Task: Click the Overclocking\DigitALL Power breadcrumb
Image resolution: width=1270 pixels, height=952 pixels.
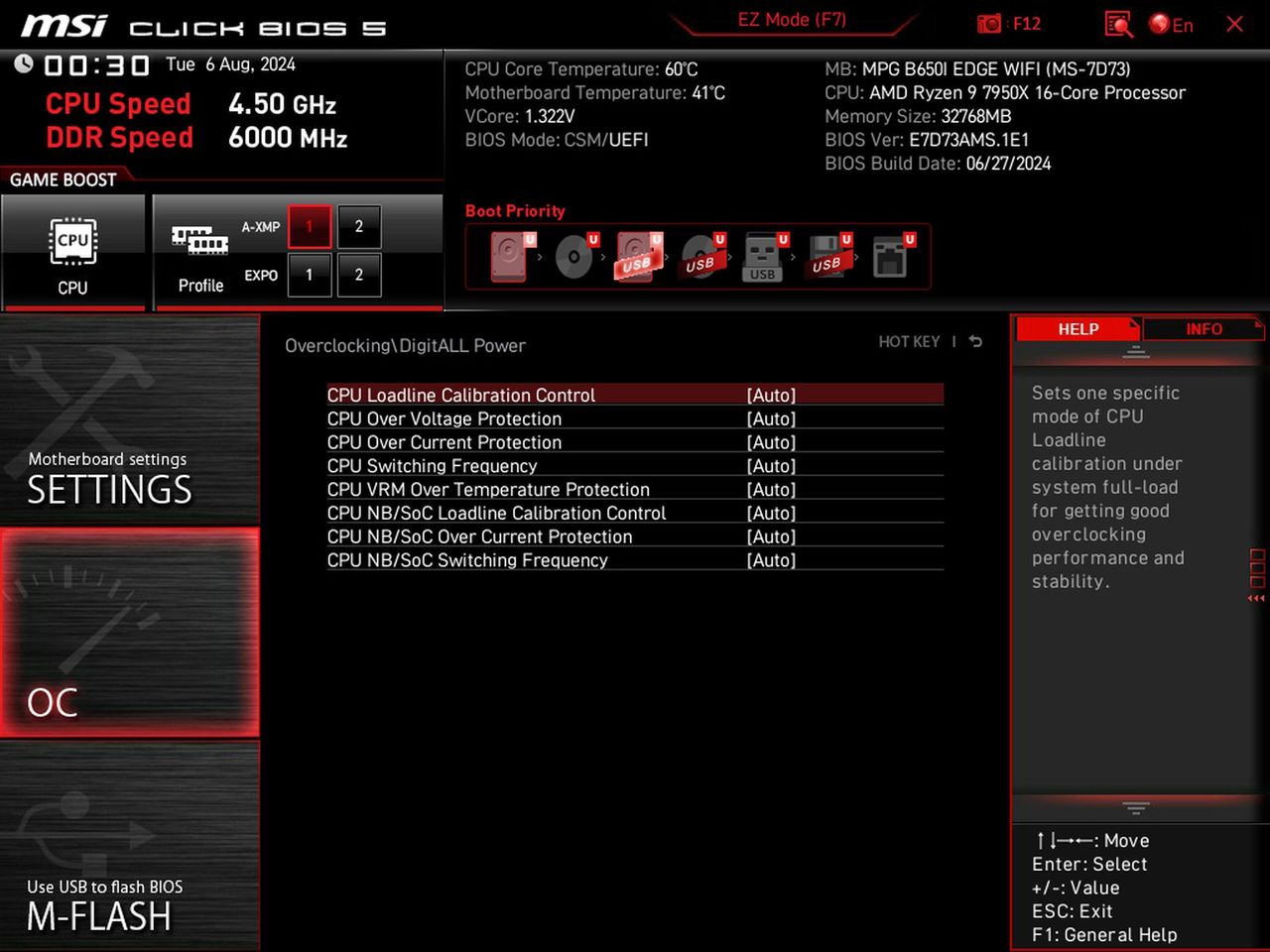Action: [405, 346]
